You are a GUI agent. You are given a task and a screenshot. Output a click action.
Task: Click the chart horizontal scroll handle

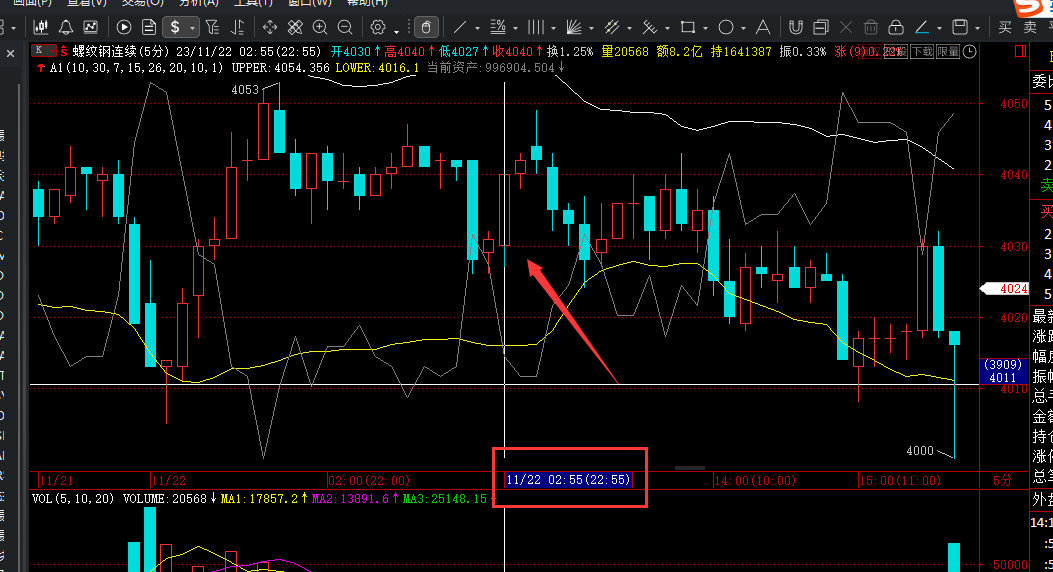(x=690, y=468)
